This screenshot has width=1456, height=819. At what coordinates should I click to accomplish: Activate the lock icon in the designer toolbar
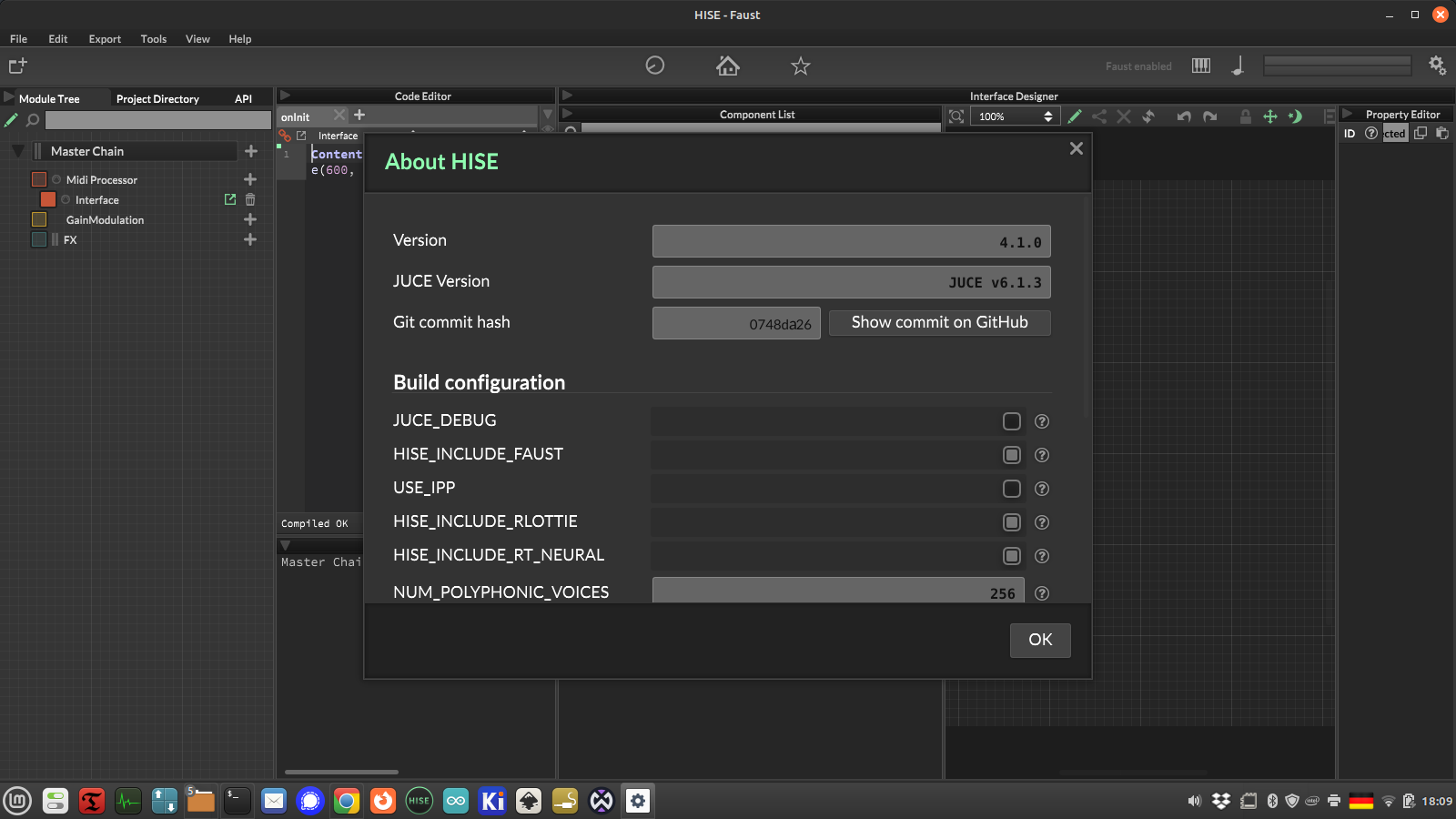click(1246, 116)
